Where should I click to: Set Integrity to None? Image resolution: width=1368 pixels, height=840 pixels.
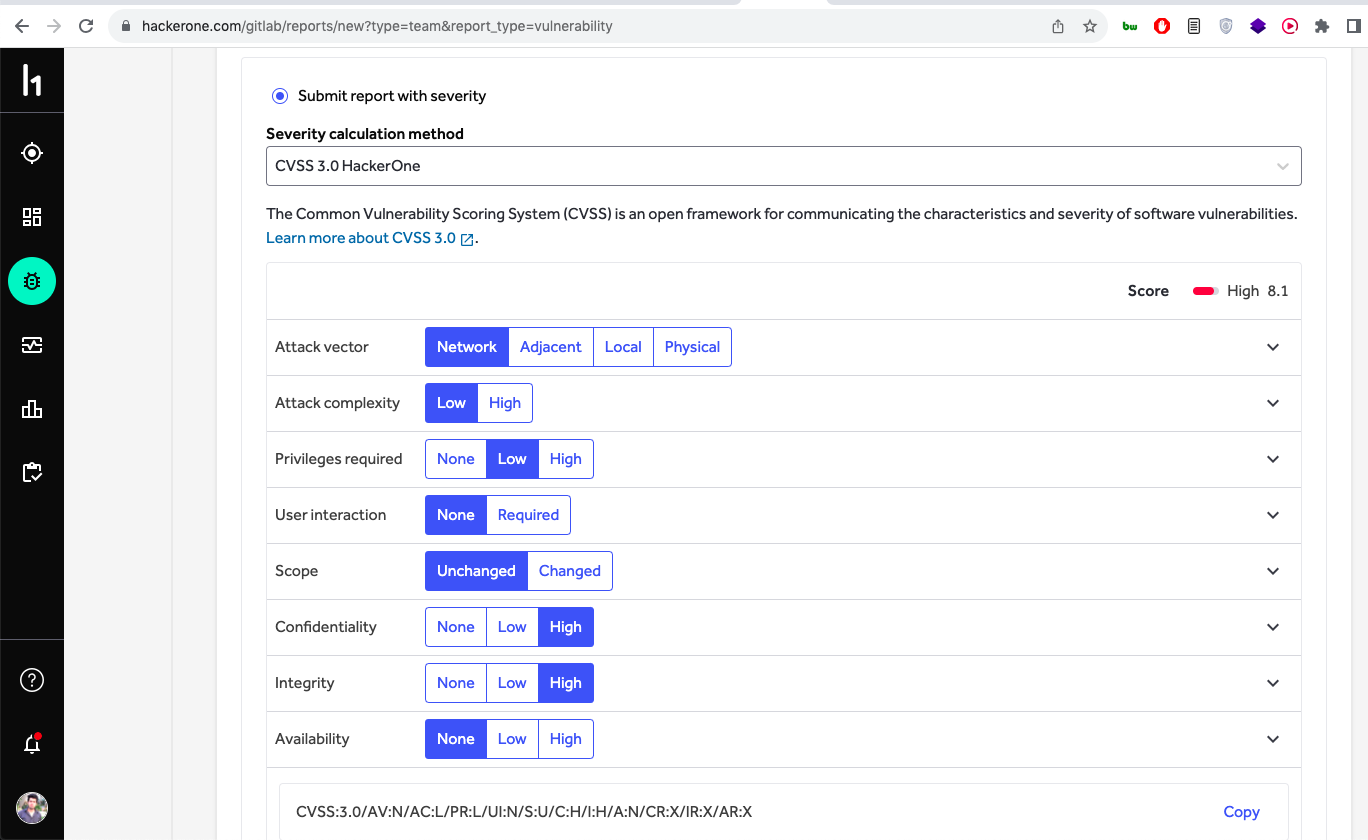click(456, 683)
